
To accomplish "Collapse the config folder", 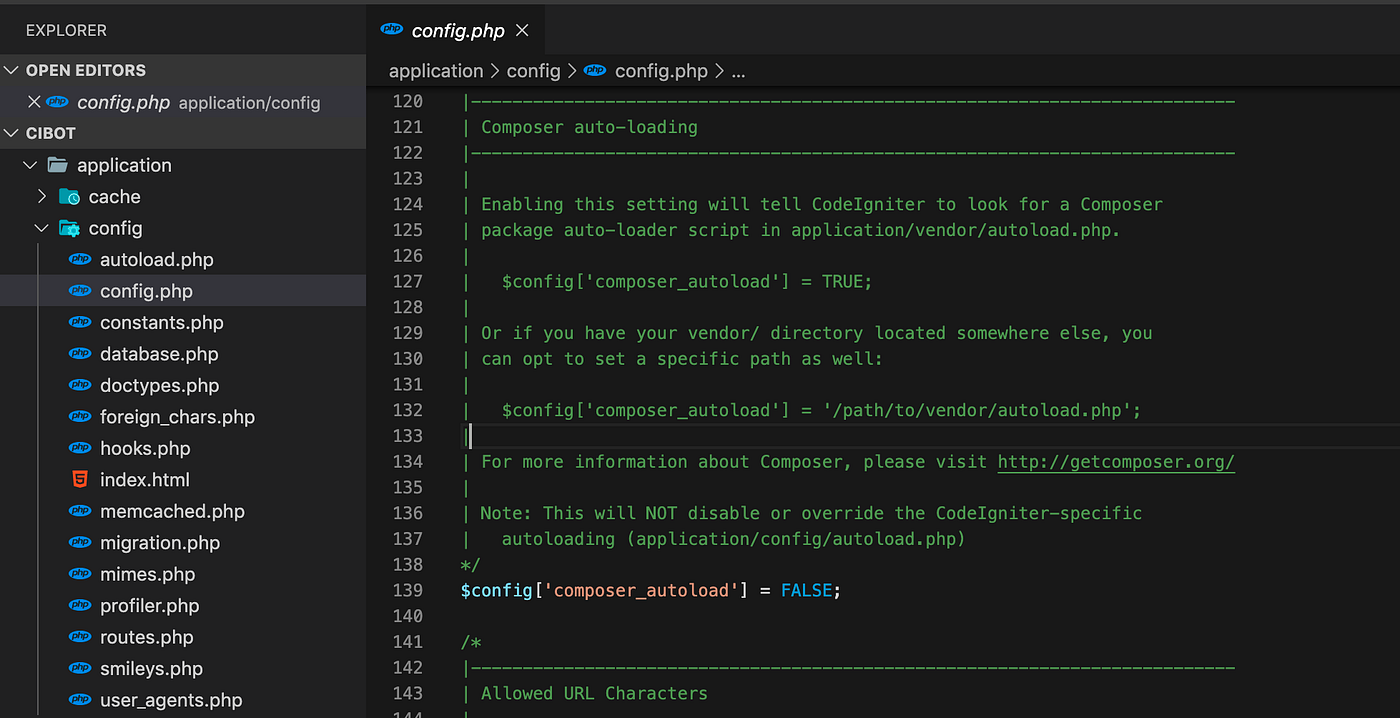I will (x=41, y=228).
